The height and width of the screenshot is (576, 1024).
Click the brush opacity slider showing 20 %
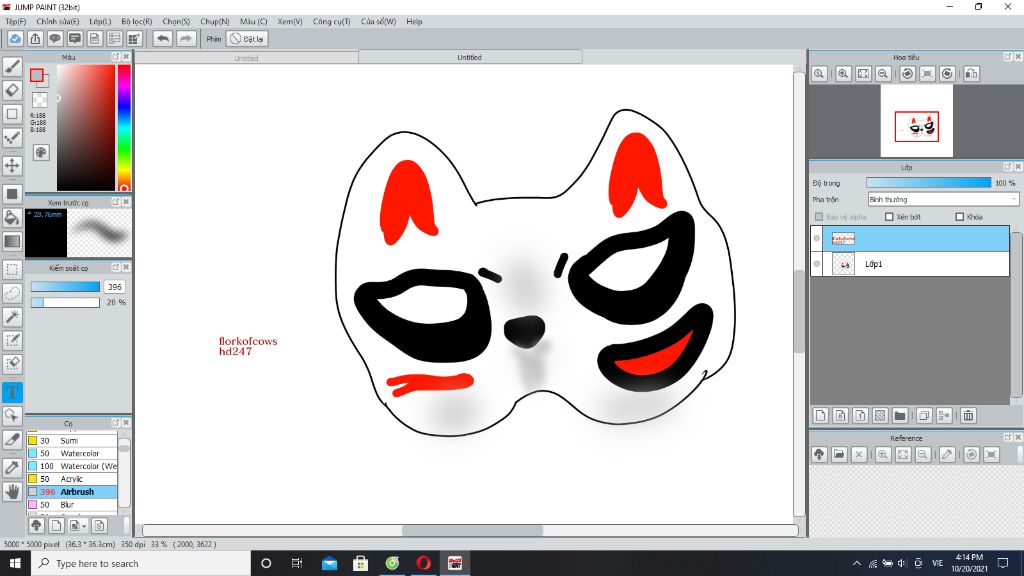[x=65, y=302]
